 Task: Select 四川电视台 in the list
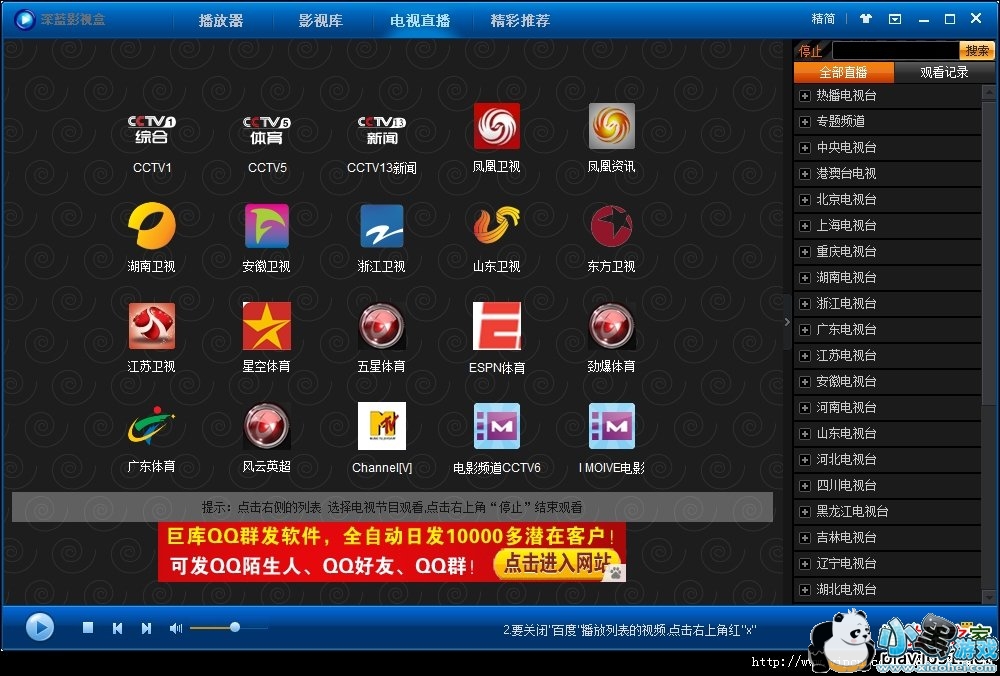846,485
